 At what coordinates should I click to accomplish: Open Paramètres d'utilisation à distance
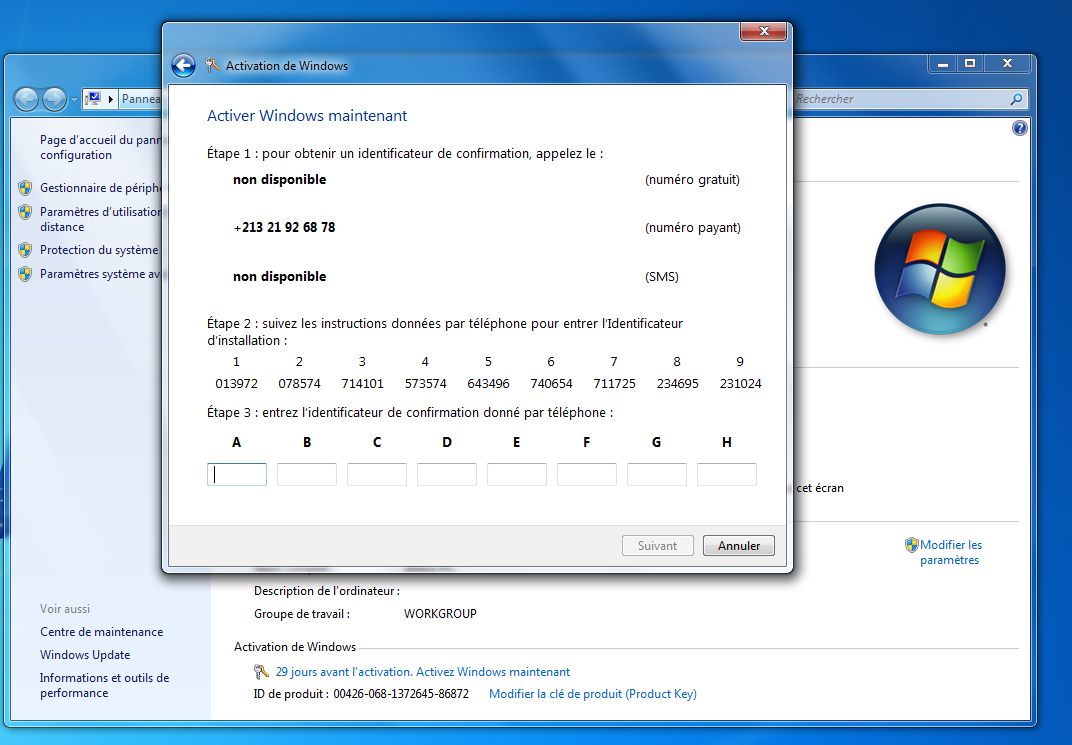click(100, 219)
